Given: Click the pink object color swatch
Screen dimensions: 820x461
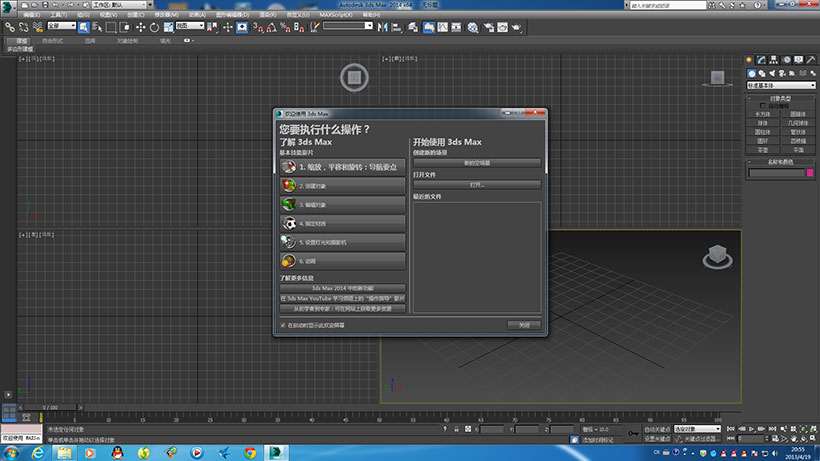Looking at the screenshot, I should [x=810, y=172].
